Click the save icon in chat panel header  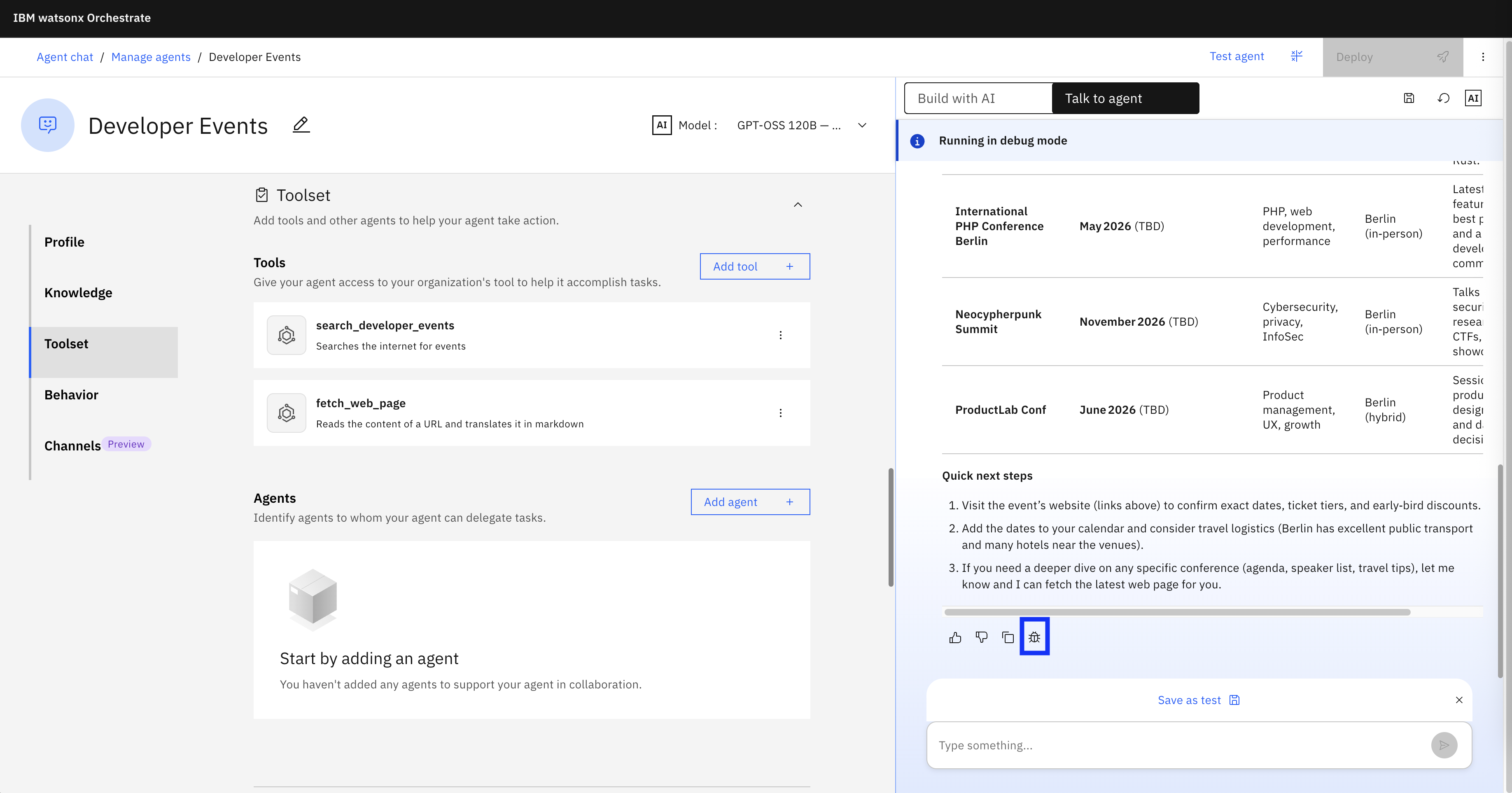(1409, 98)
